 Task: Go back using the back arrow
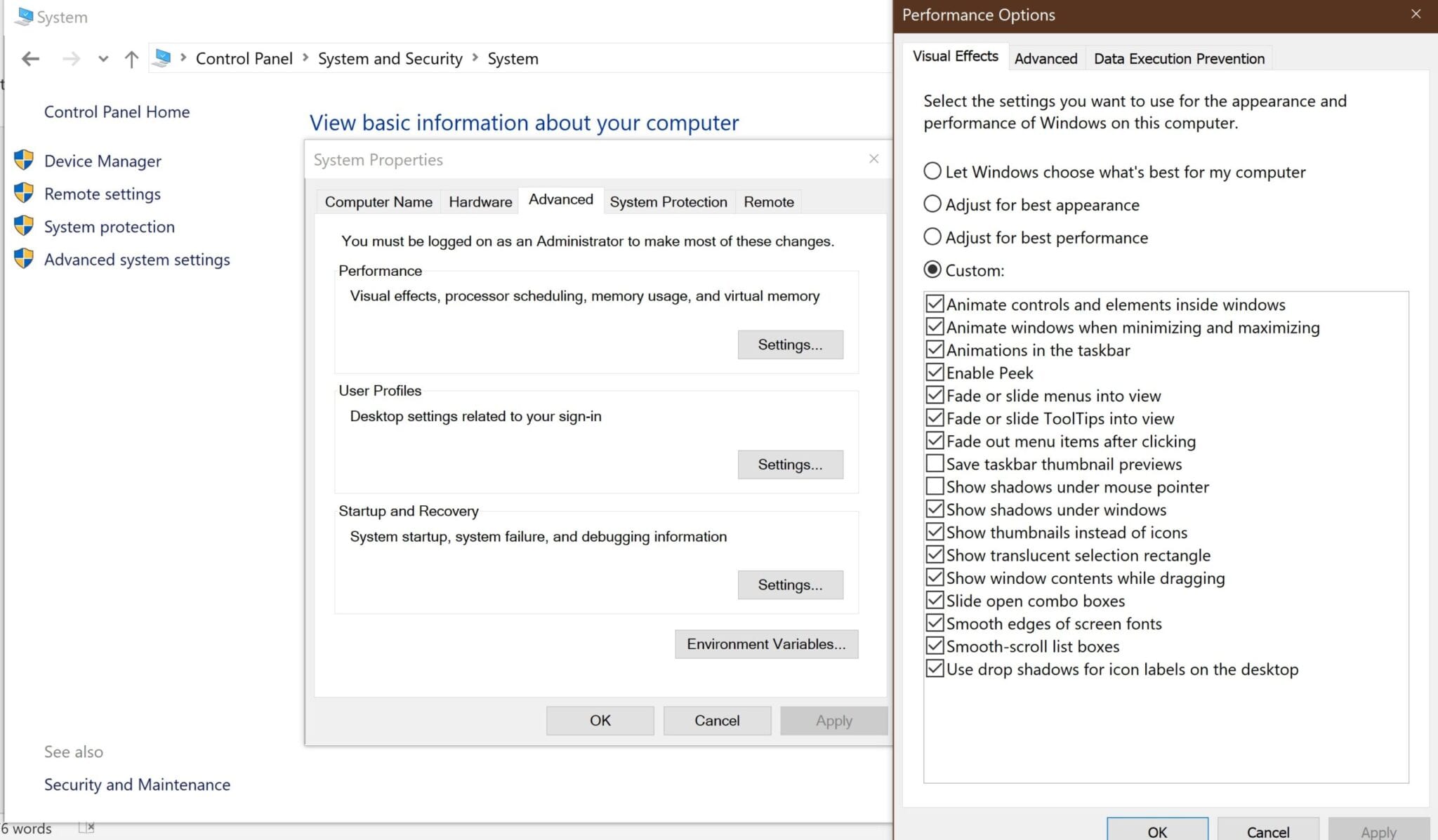(x=30, y=59)
